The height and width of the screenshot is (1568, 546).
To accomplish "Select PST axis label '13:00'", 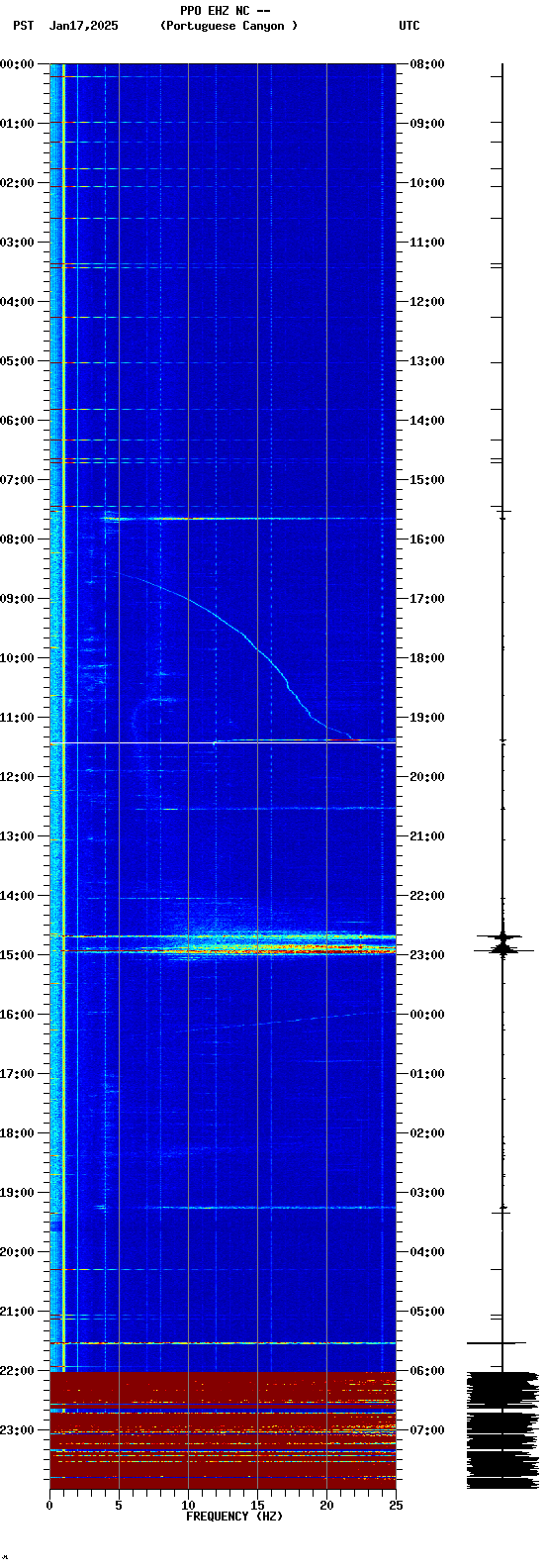I will tap(18, 836).
